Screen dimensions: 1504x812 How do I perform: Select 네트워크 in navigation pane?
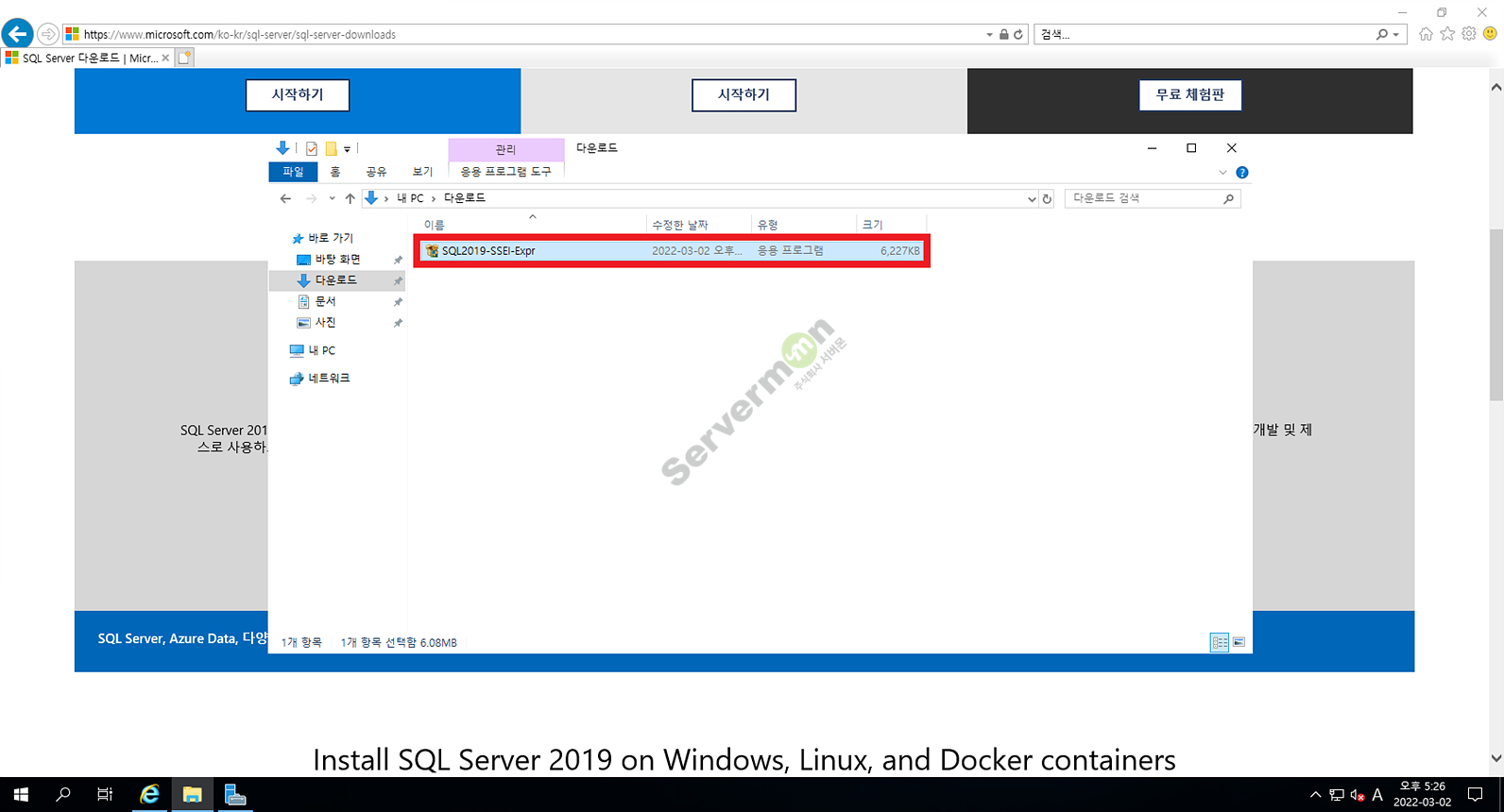click(x=329, y=378)
